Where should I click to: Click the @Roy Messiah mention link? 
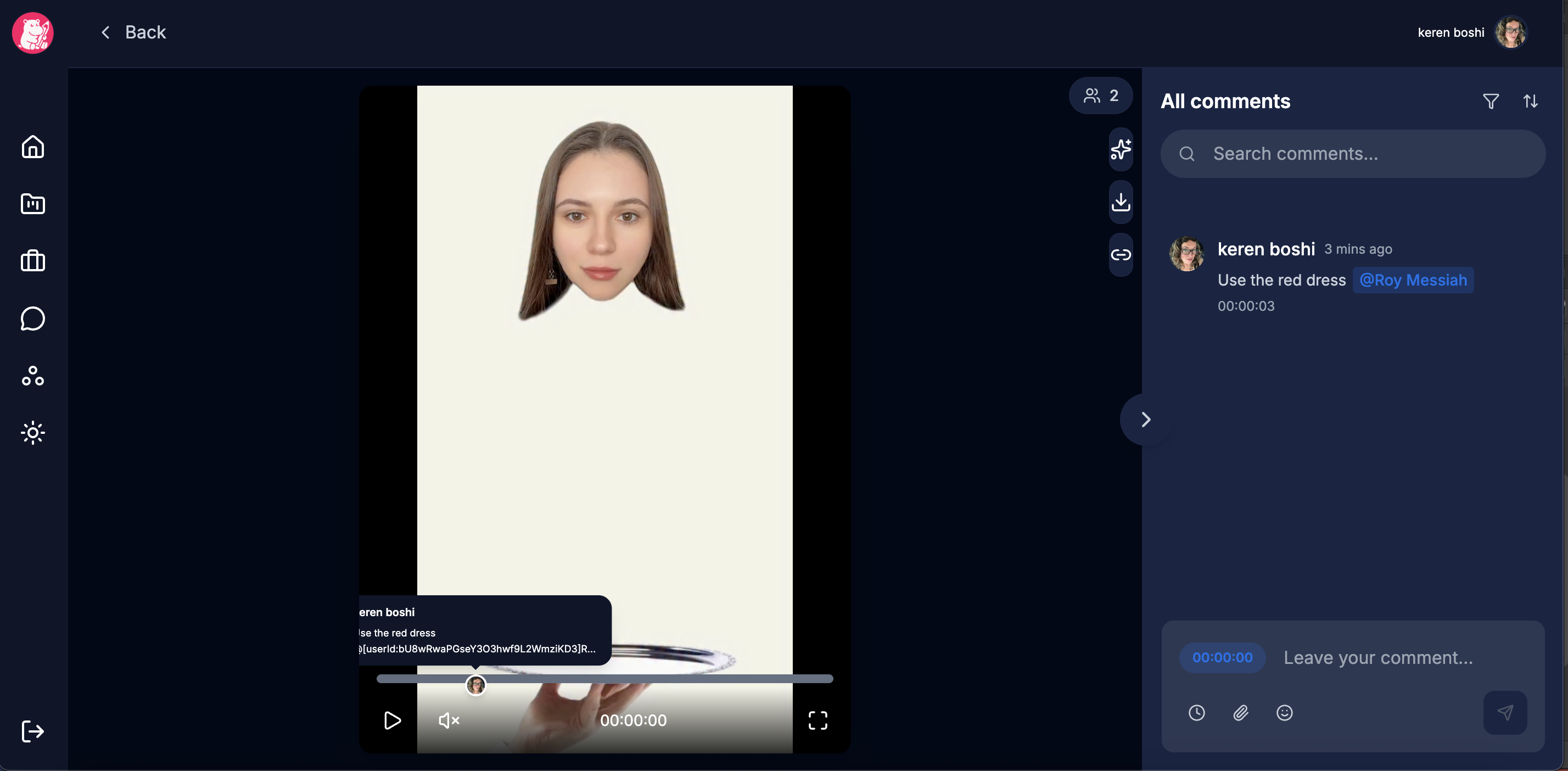[x=1413, y=280]
